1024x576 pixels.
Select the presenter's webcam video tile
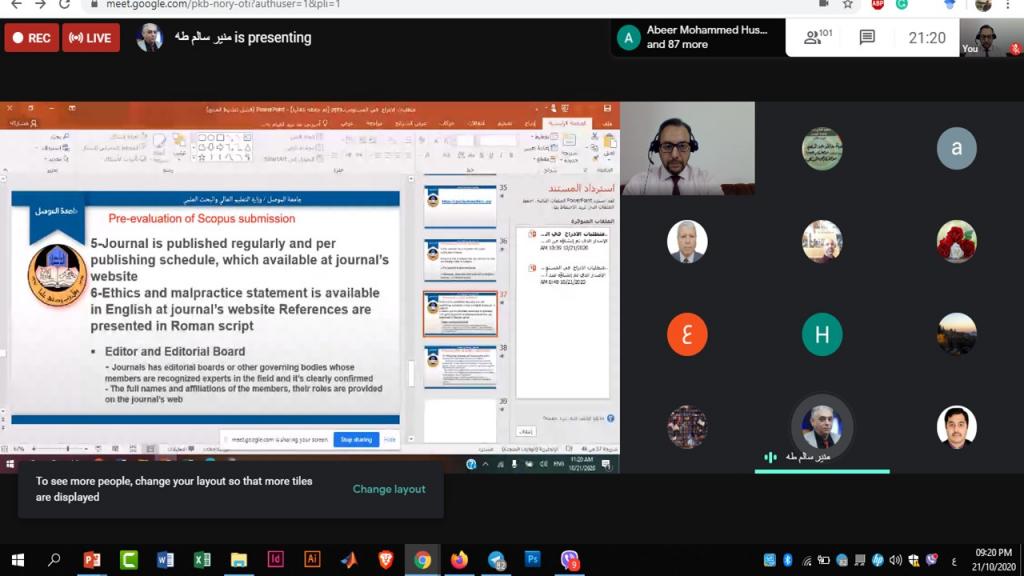687,149
